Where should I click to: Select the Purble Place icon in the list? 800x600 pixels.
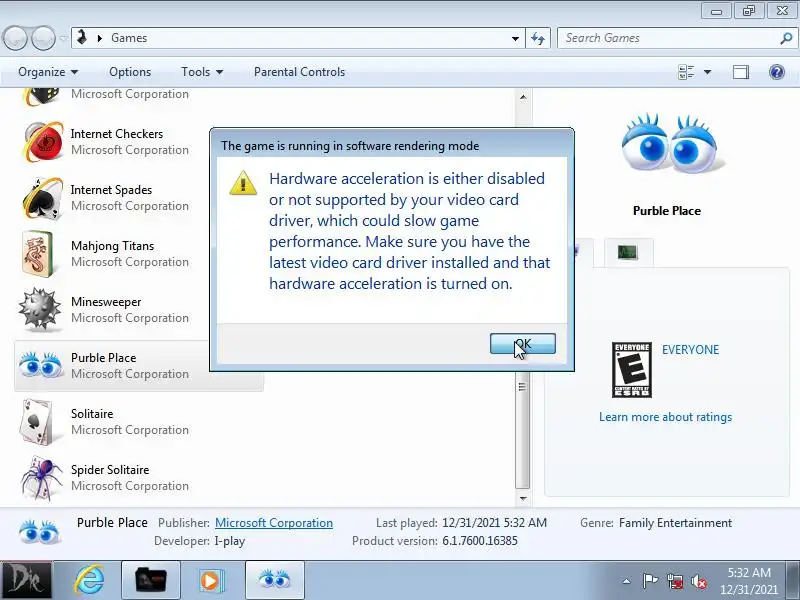(x=40, y=364)
